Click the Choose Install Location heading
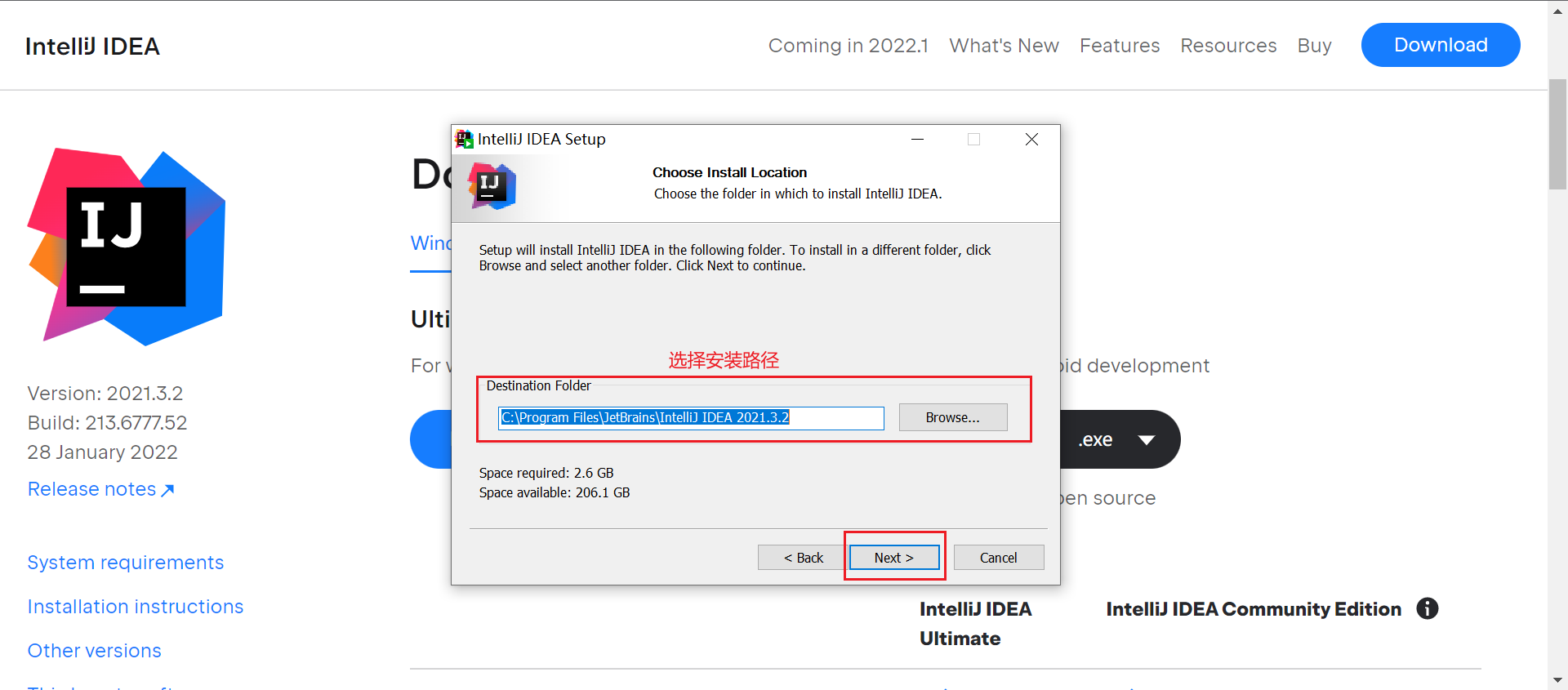This screenshot has width=1568, height=690. point(729,172)
